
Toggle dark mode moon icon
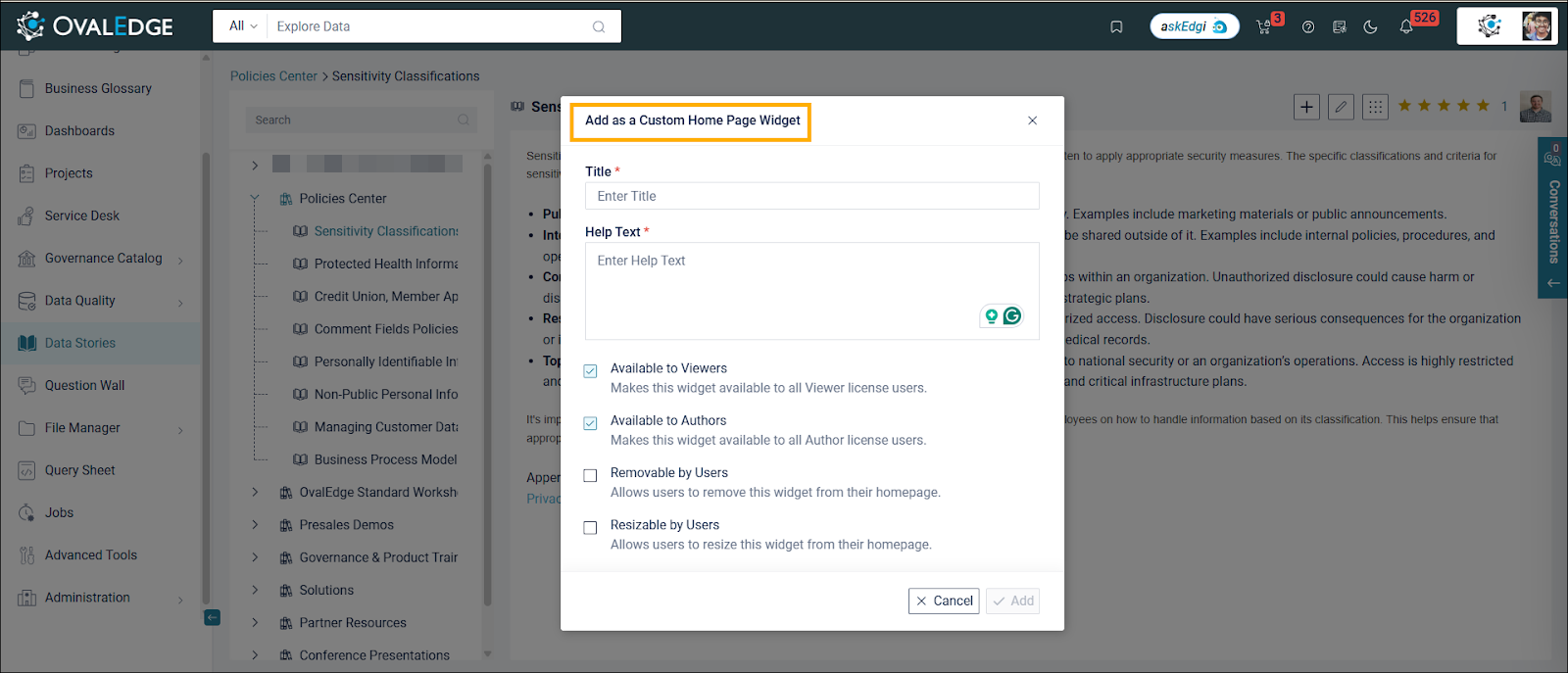point(1370,26)
